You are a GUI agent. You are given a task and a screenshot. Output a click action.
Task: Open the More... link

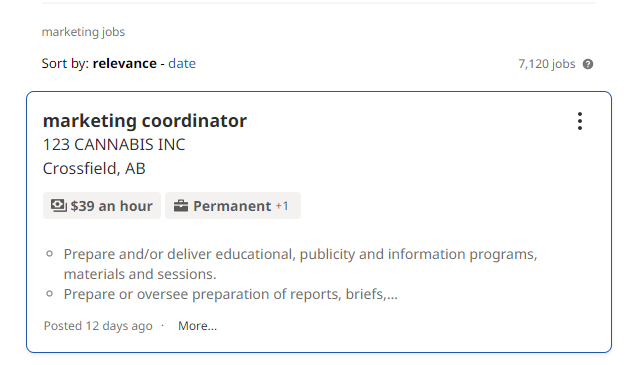coord(197,326)
